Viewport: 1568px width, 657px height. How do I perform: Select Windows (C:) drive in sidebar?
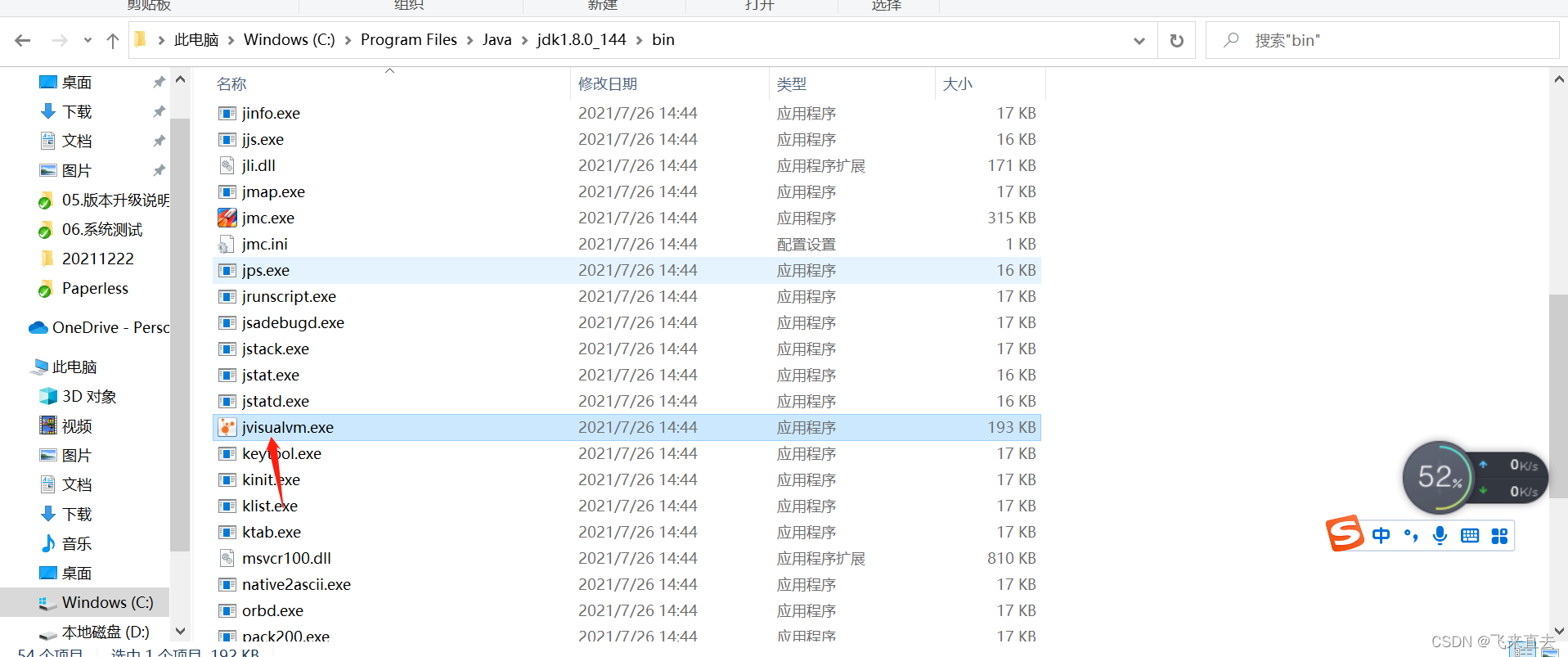[x=107, y=602]
